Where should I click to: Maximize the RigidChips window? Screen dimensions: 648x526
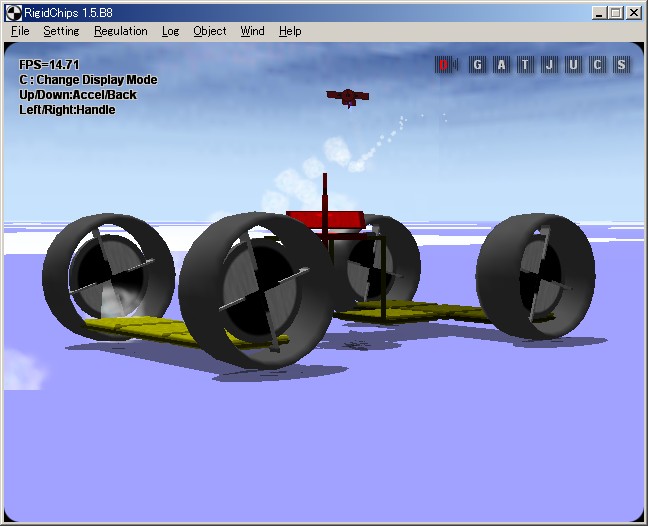[x=615, y=13]
